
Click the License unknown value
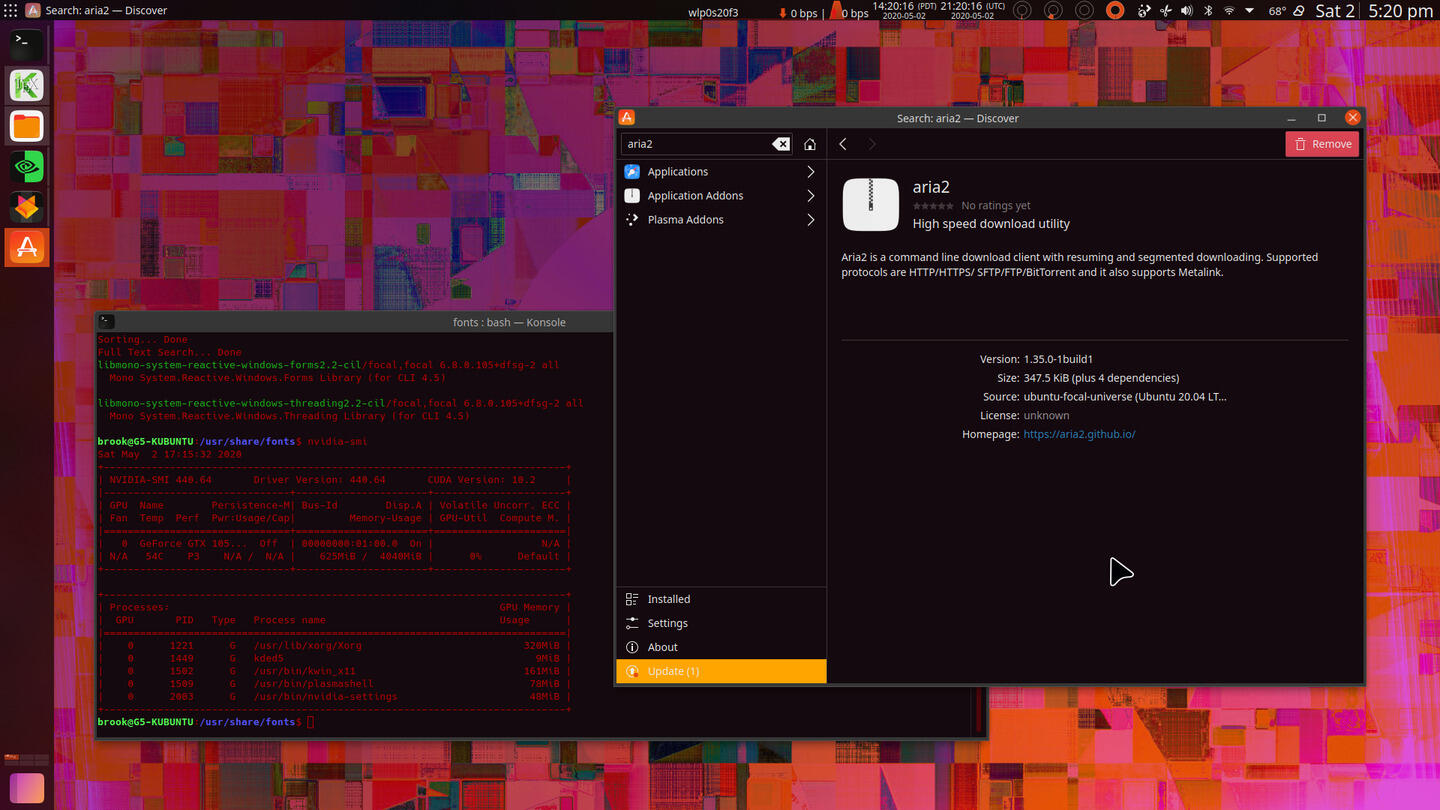click(1046, 416)
